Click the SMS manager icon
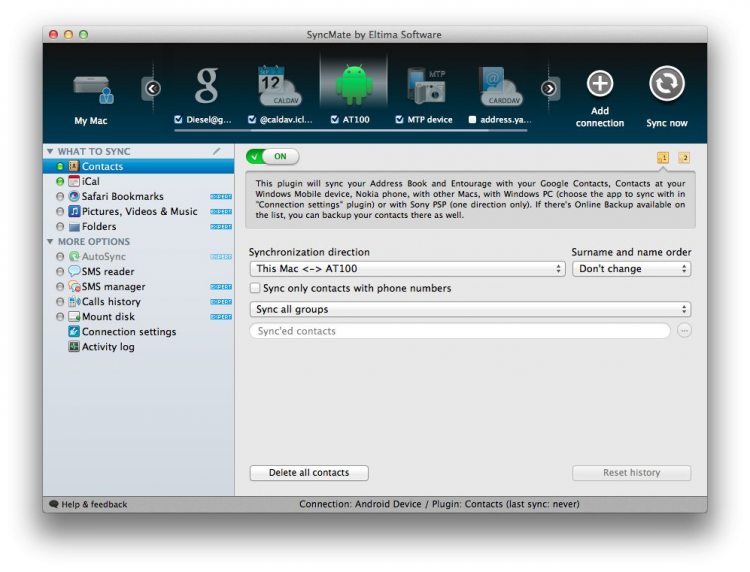Image resolution: width=750 pixels, height=572 pixels. point(74,286)
